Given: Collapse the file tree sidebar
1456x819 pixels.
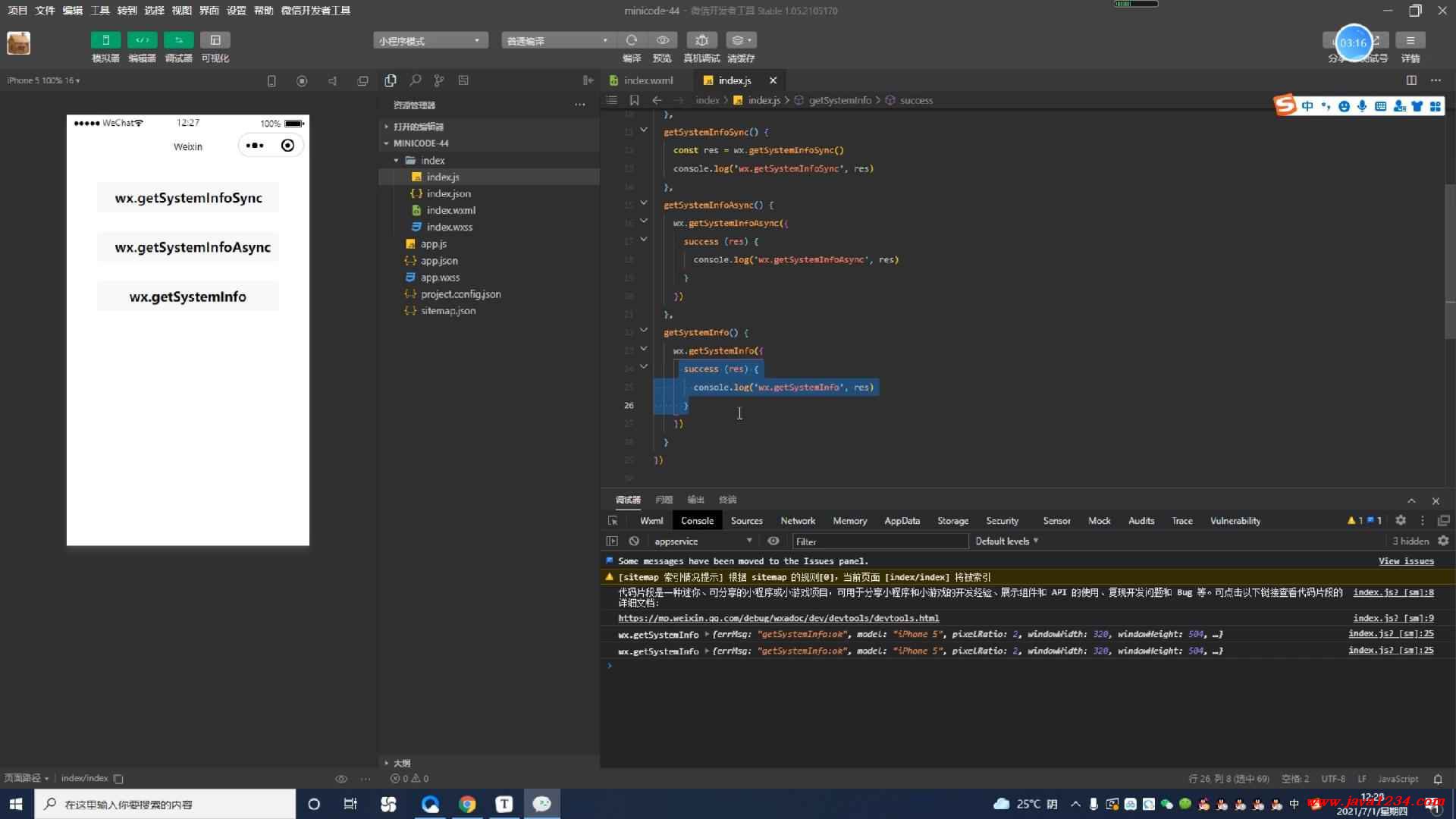Looking at the screenshot, I should pyautogui.click(x=588, y=80).
